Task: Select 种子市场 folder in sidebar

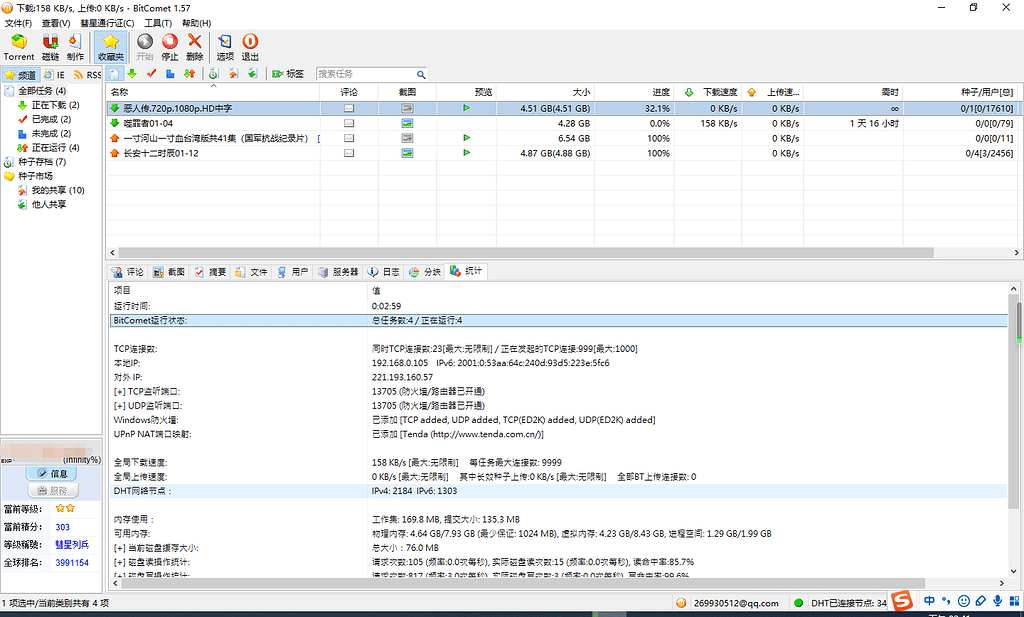Action: click(35, 176)
